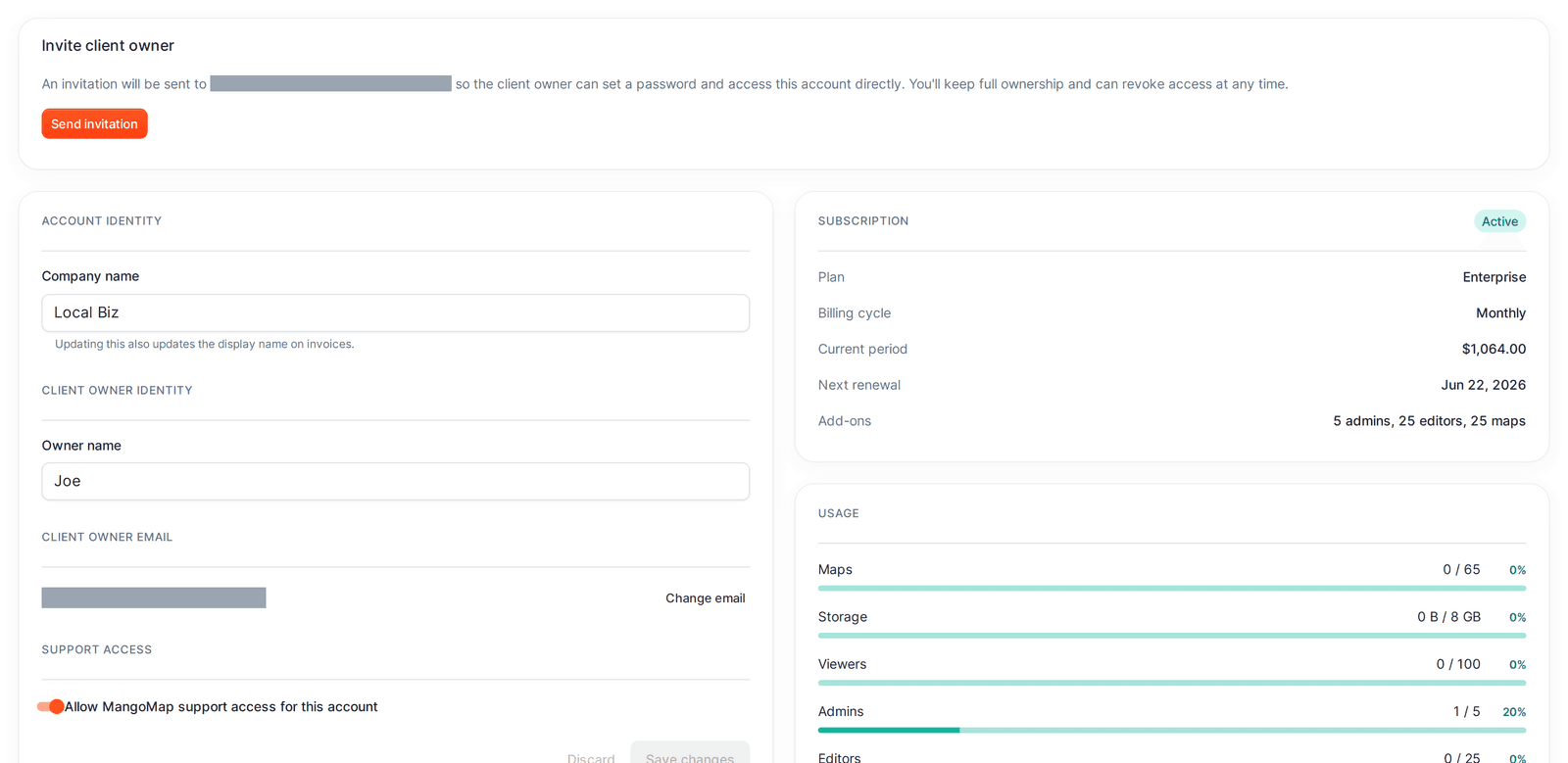Click the redacted client owner email

[154, 597]
